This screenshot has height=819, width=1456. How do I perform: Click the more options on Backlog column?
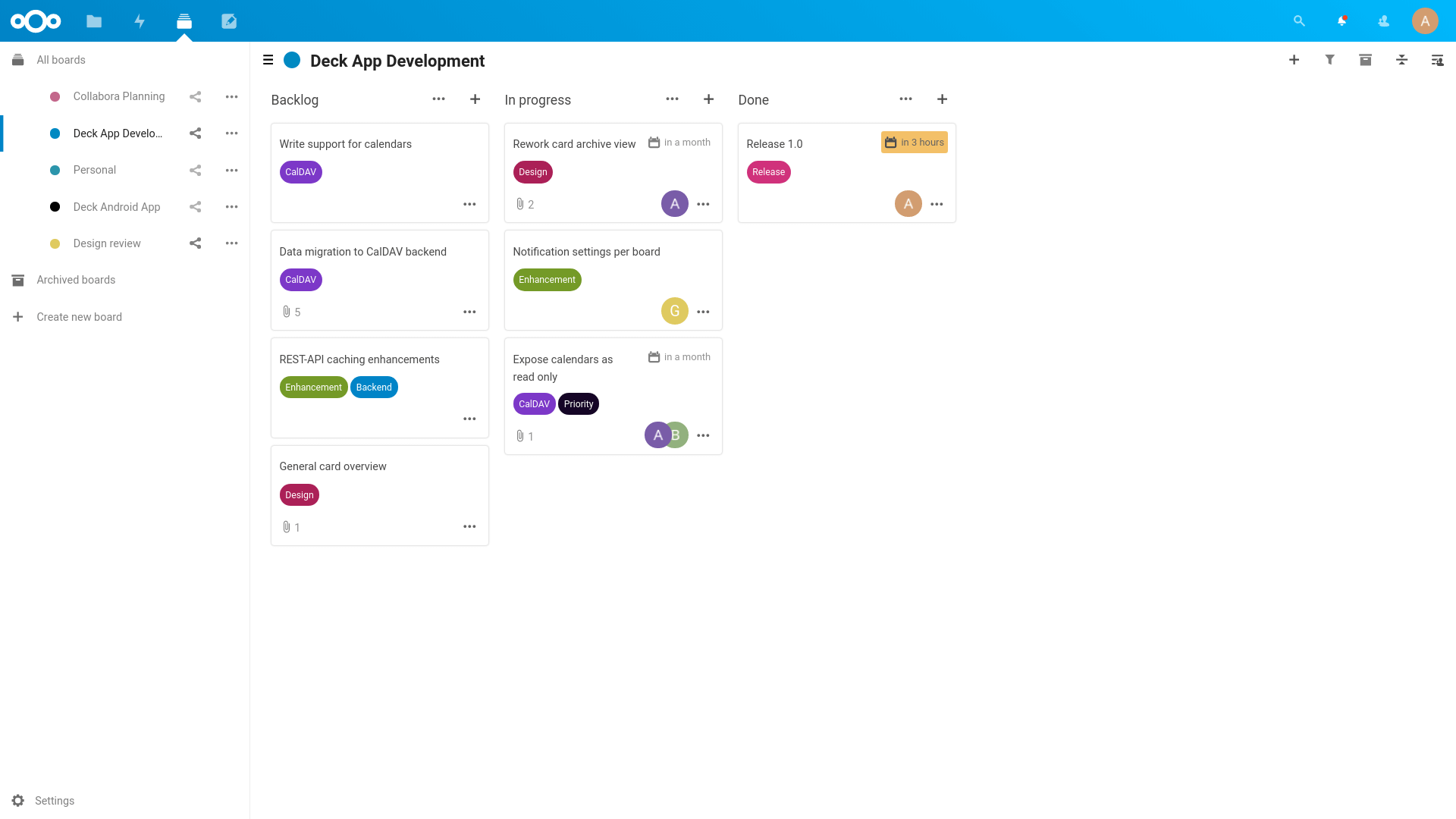click(x=438, y=99)
